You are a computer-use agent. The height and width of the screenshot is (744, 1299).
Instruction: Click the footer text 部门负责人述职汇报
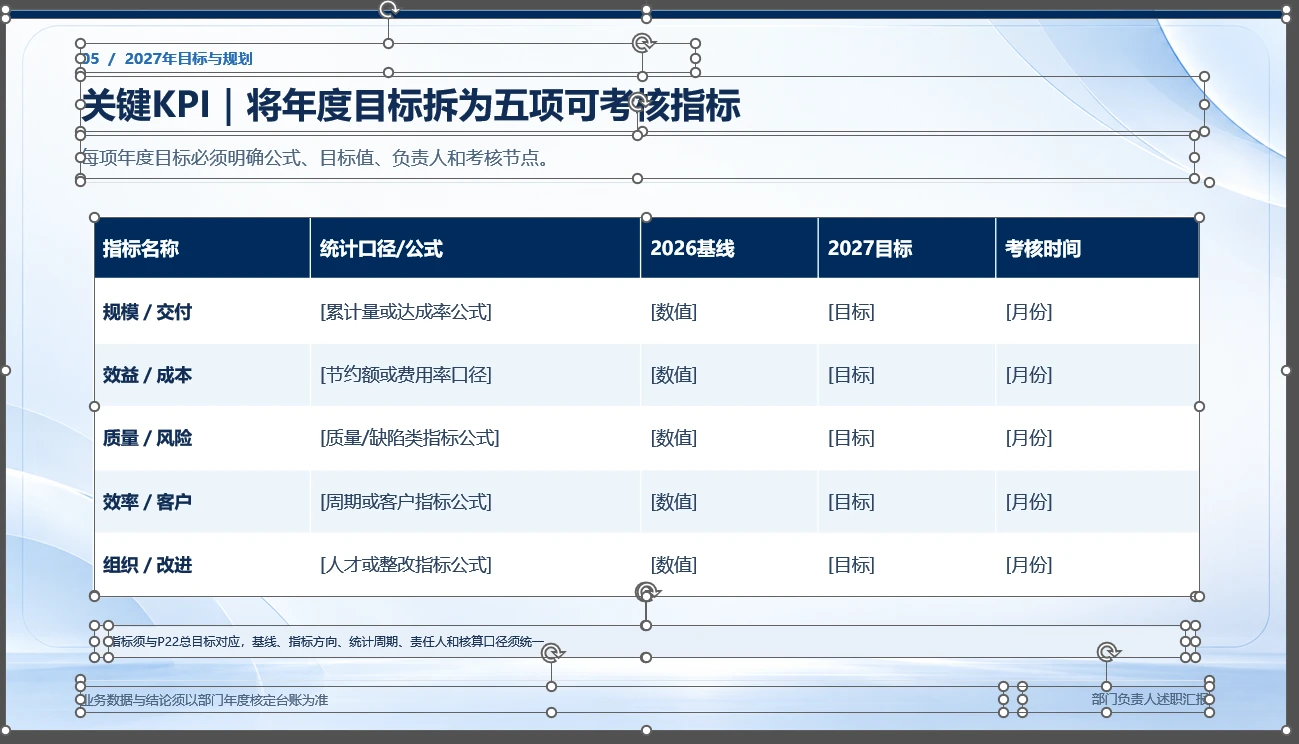click(1150, 700)
